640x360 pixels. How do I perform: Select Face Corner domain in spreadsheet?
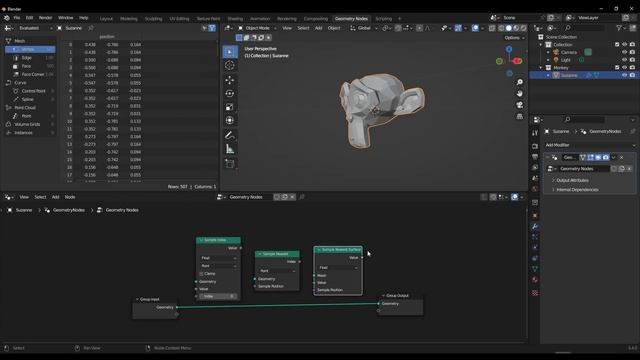31,74
